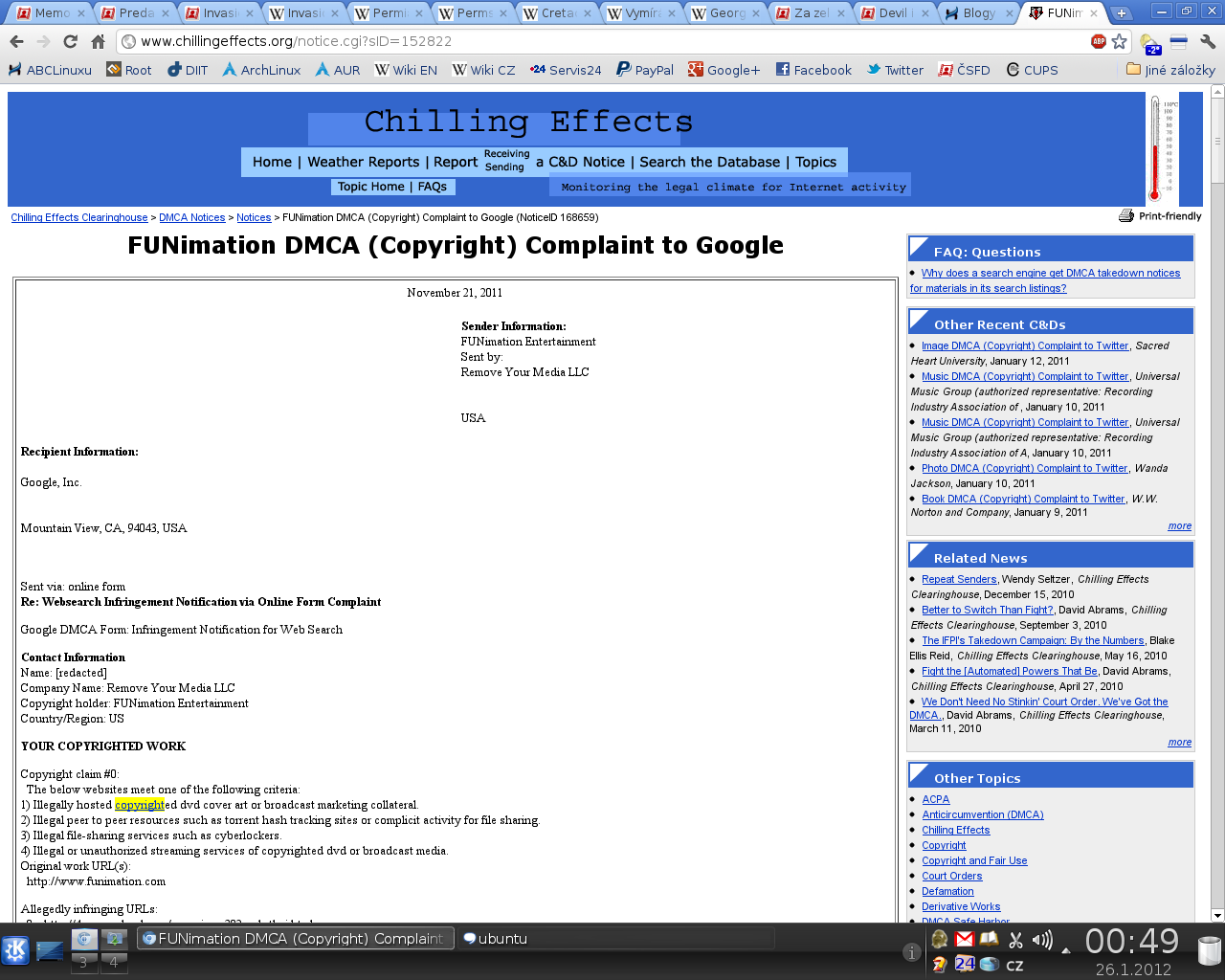The width and height of the screenshot is (1225, 980).
Task: Switch to the Devil browser tab
Action: [x=892, y=12]
